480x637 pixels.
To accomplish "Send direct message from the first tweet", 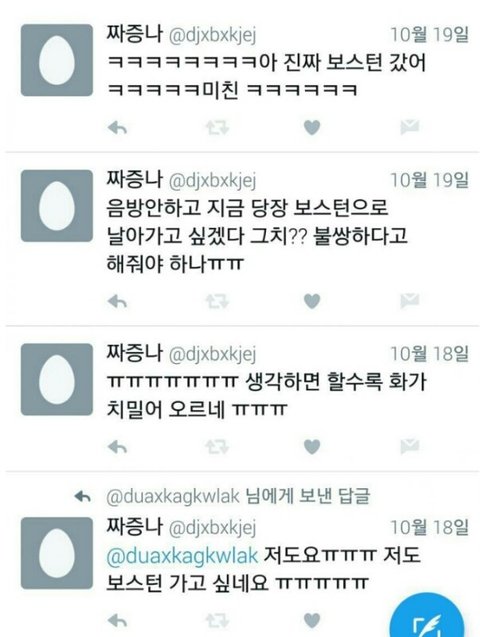I will pos(409,127).
